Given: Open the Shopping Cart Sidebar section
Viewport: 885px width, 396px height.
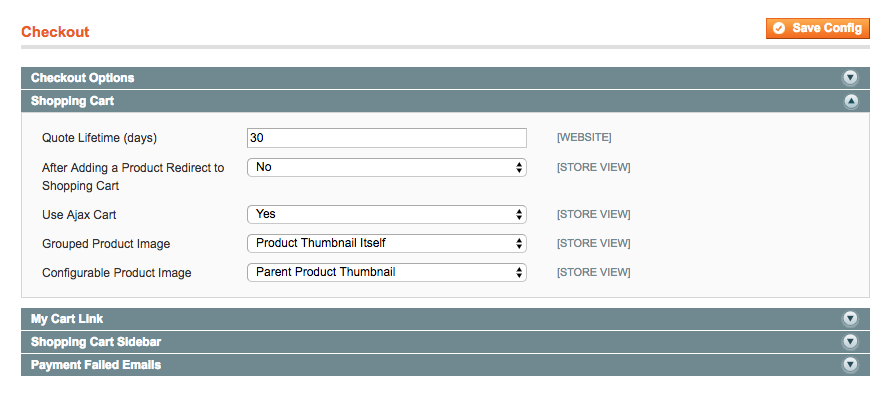Looking at the screenshot, I should [x=445, y=342].
